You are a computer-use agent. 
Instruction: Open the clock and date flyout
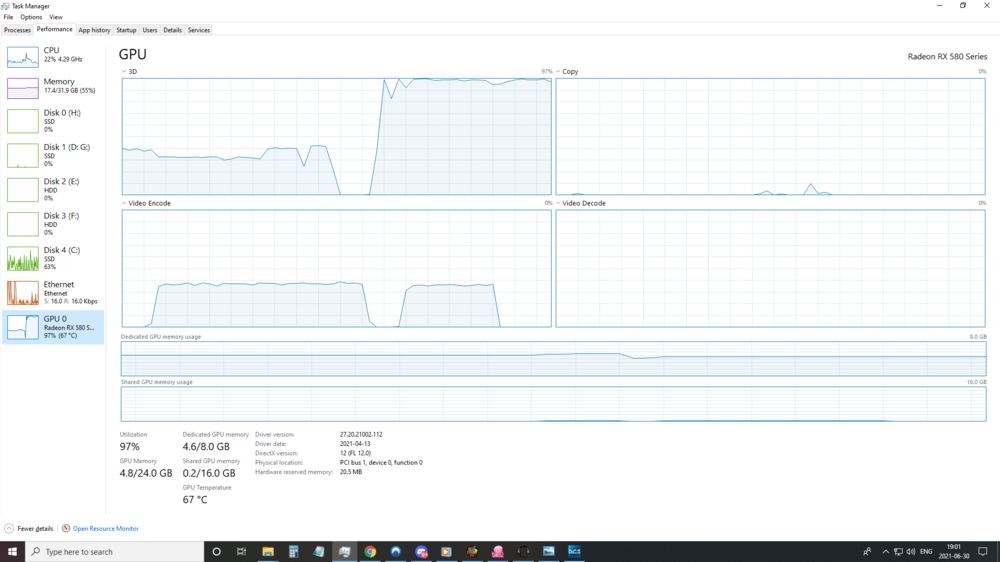pyautogui.click(x=953, y=551)
